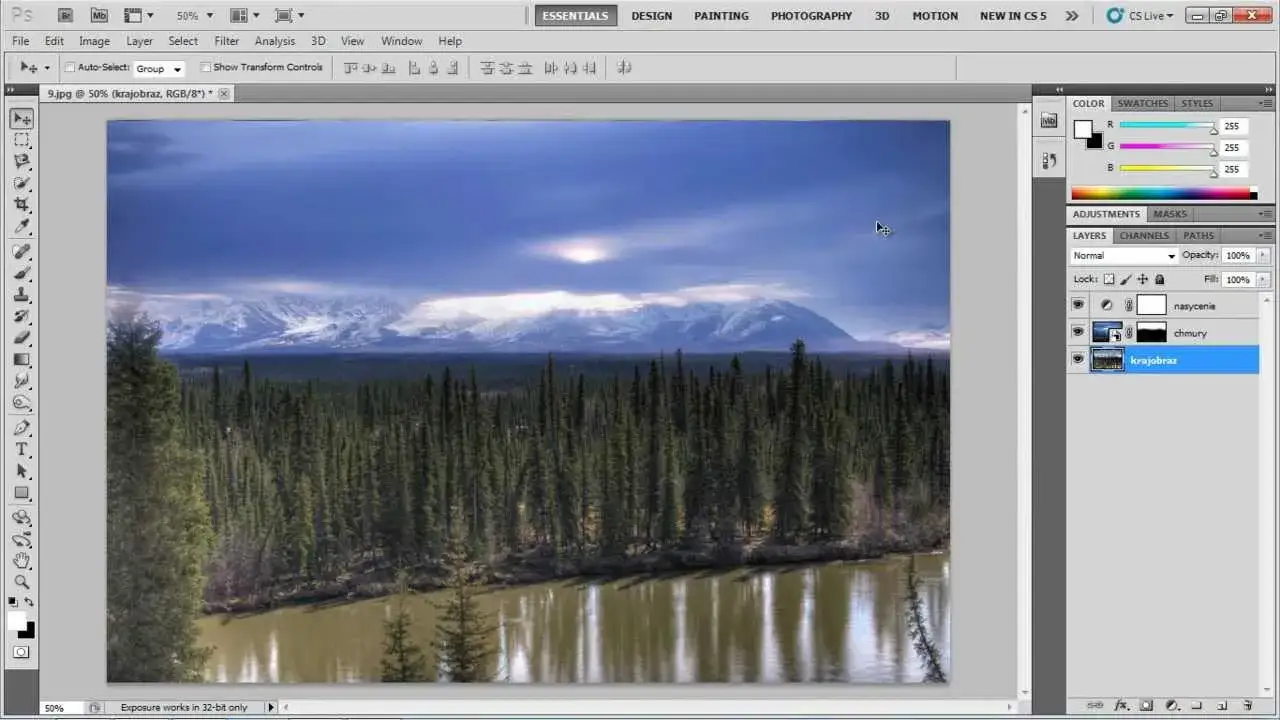This screenshot has width=1280, height=720.
Task: Select the Rectangular Marquee tool
Action: pyautogui.click(x=21, y=140)
